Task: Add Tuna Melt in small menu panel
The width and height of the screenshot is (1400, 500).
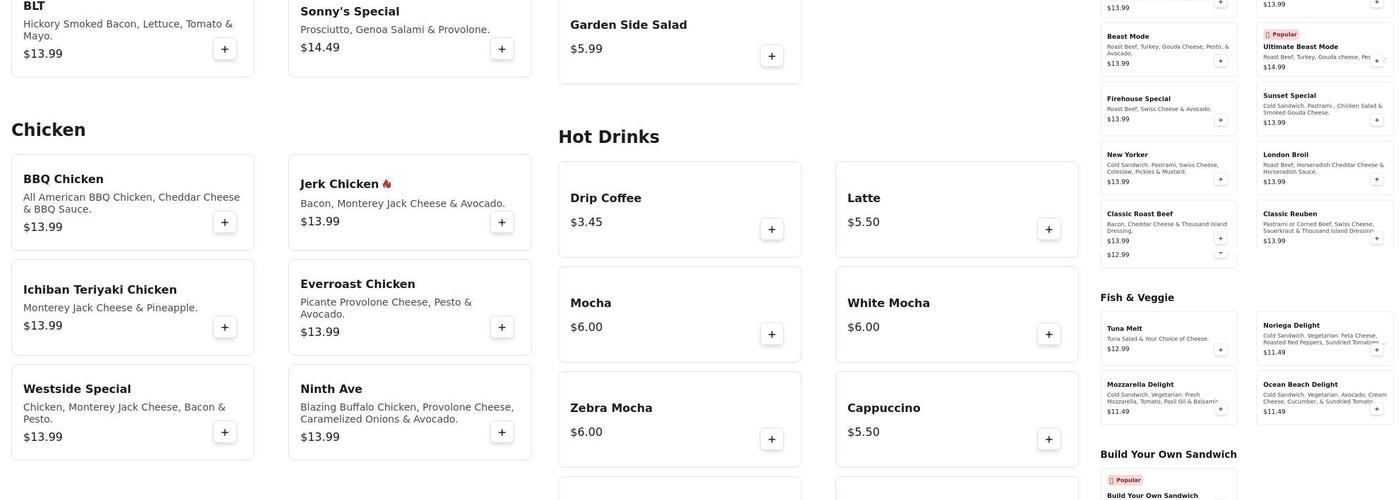Action: click(1220, 350)
